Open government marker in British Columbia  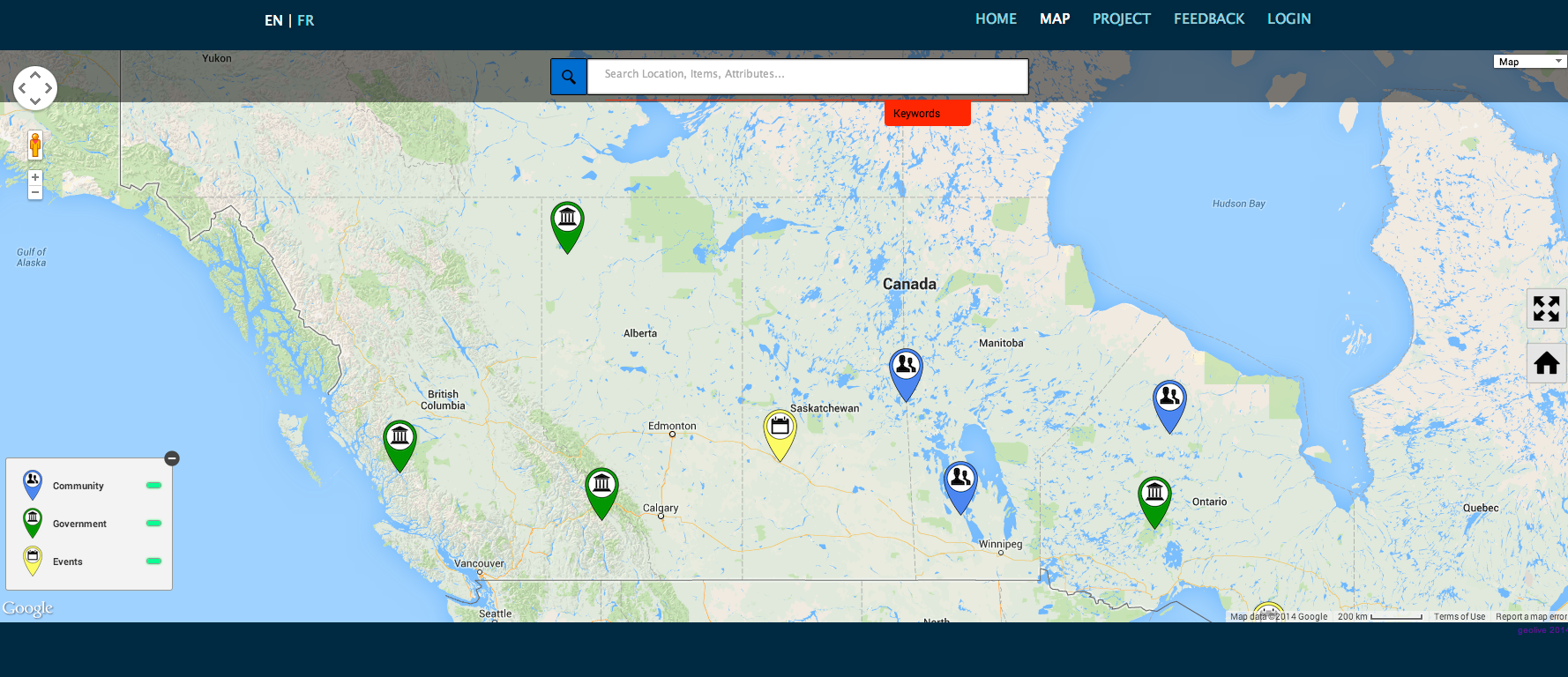click(x=399, y=445)
